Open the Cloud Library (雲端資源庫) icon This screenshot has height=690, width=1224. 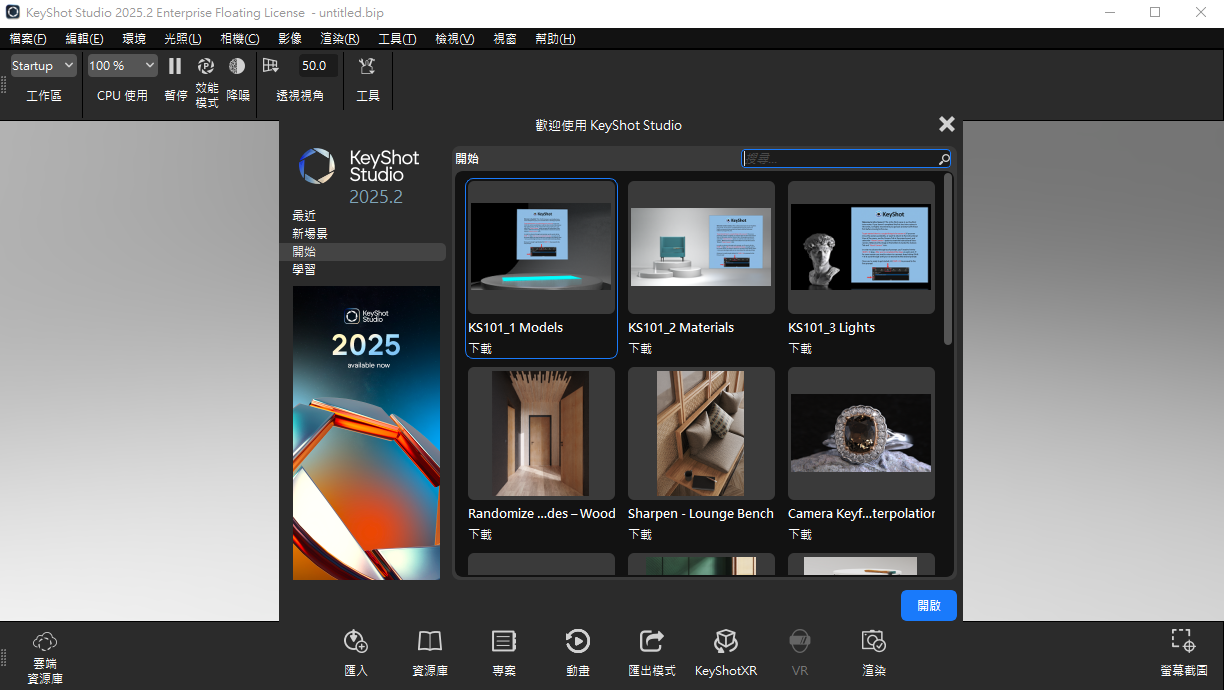(45, 642)
